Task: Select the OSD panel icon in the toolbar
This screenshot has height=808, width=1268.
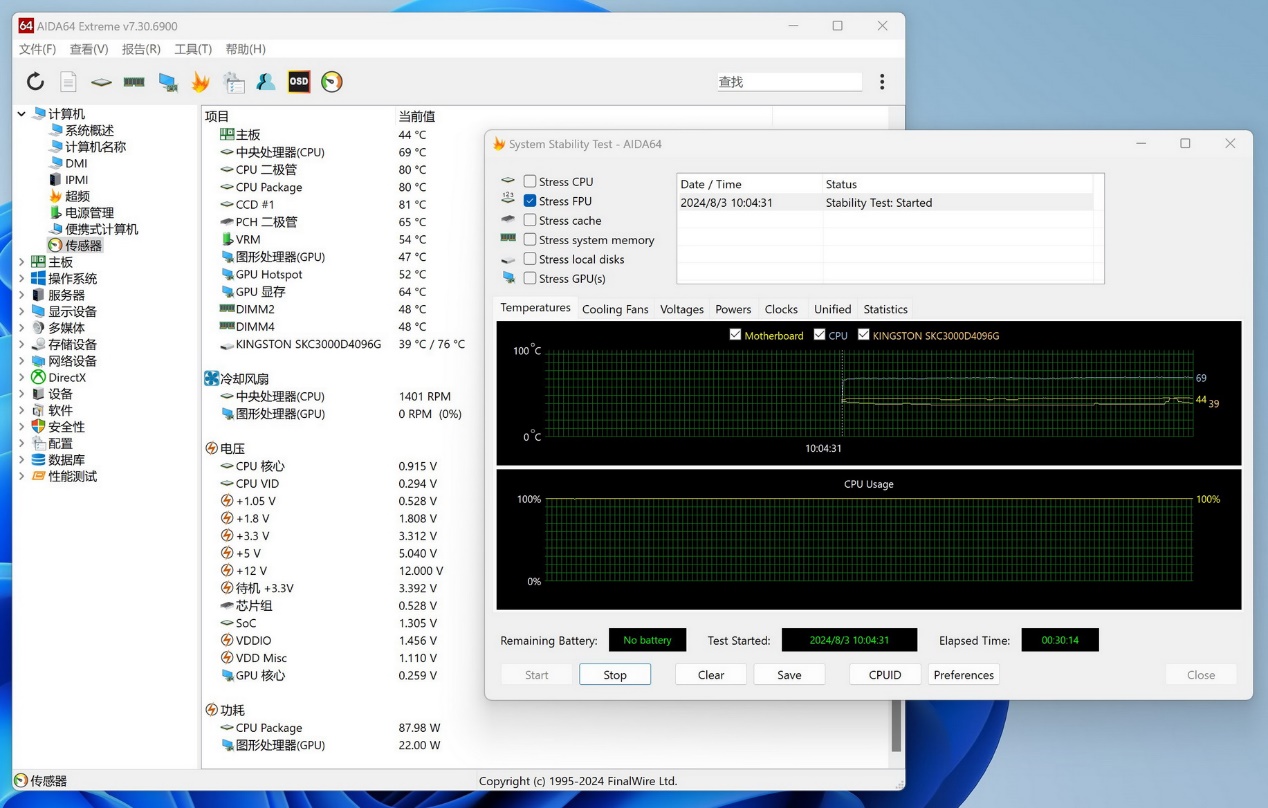Action: click(x=298, y=81)
